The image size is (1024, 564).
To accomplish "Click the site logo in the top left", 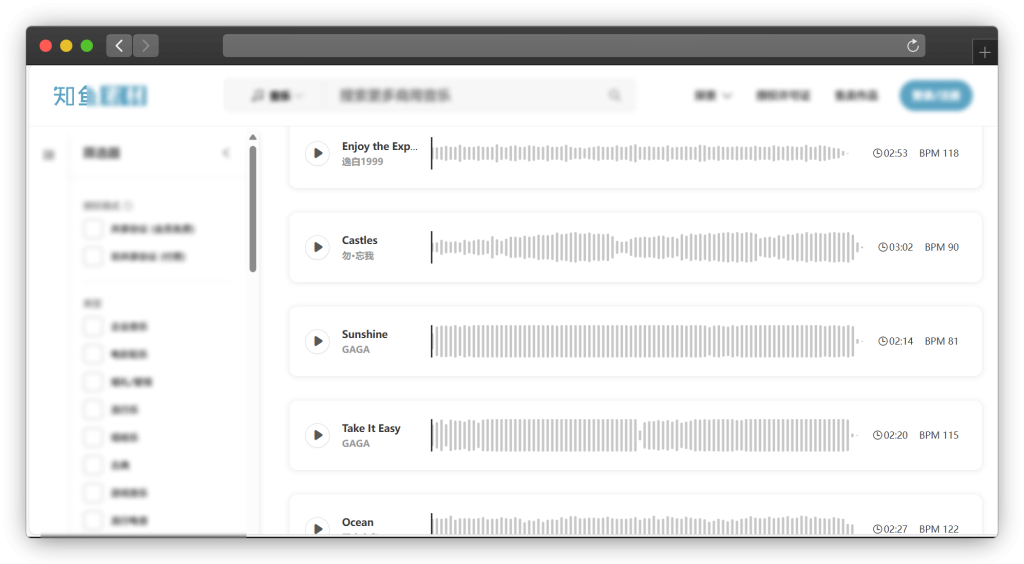I will click(100, 96).
